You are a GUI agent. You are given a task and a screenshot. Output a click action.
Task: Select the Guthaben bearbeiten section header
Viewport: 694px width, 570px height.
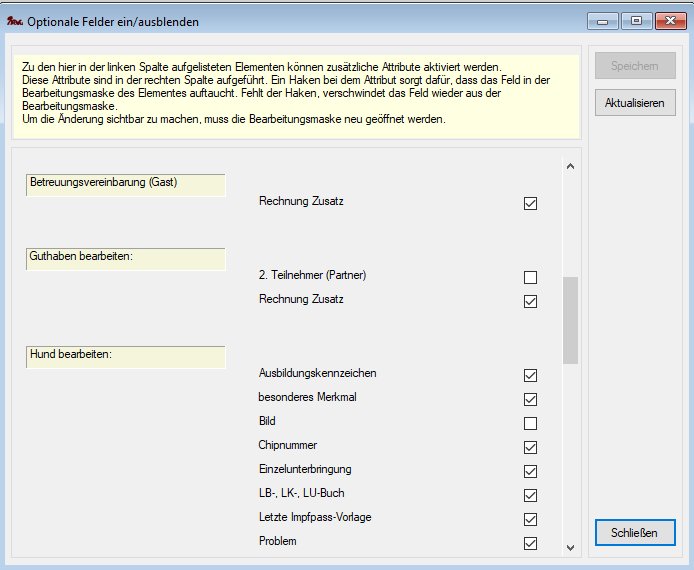124,258
